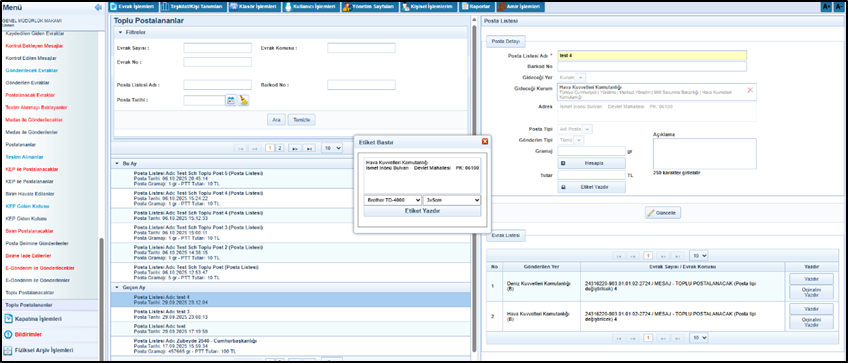
Task: Focus the Evrak Konusu input field
Action: [361, 48]
